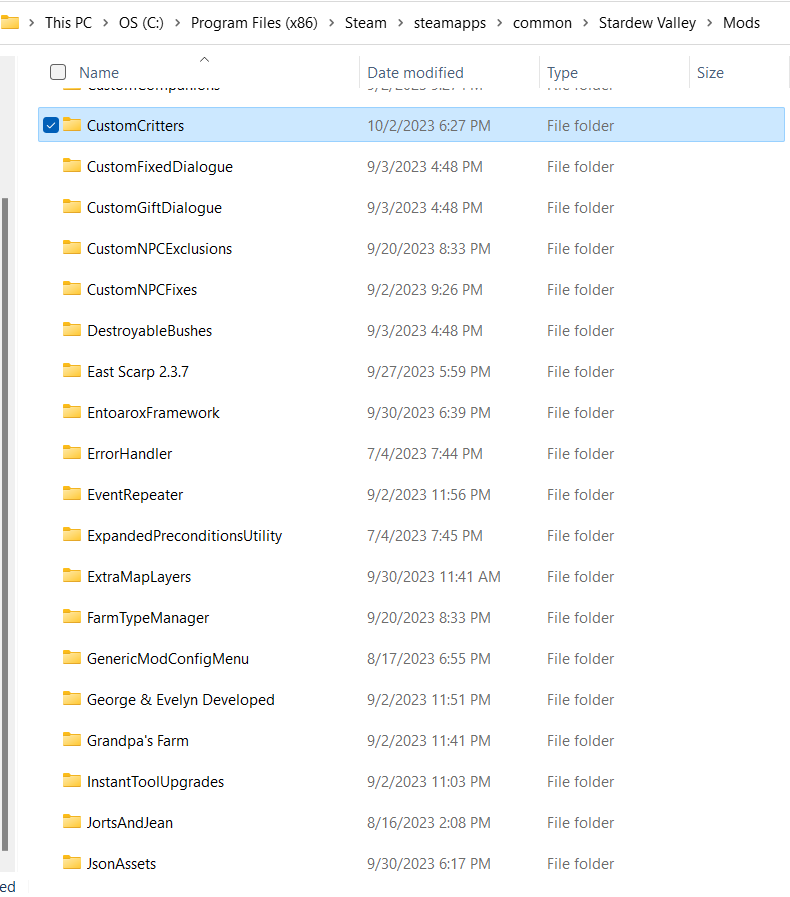
Task: Click the JortsAndJean folder icon
Action: [x=71, y=822]
